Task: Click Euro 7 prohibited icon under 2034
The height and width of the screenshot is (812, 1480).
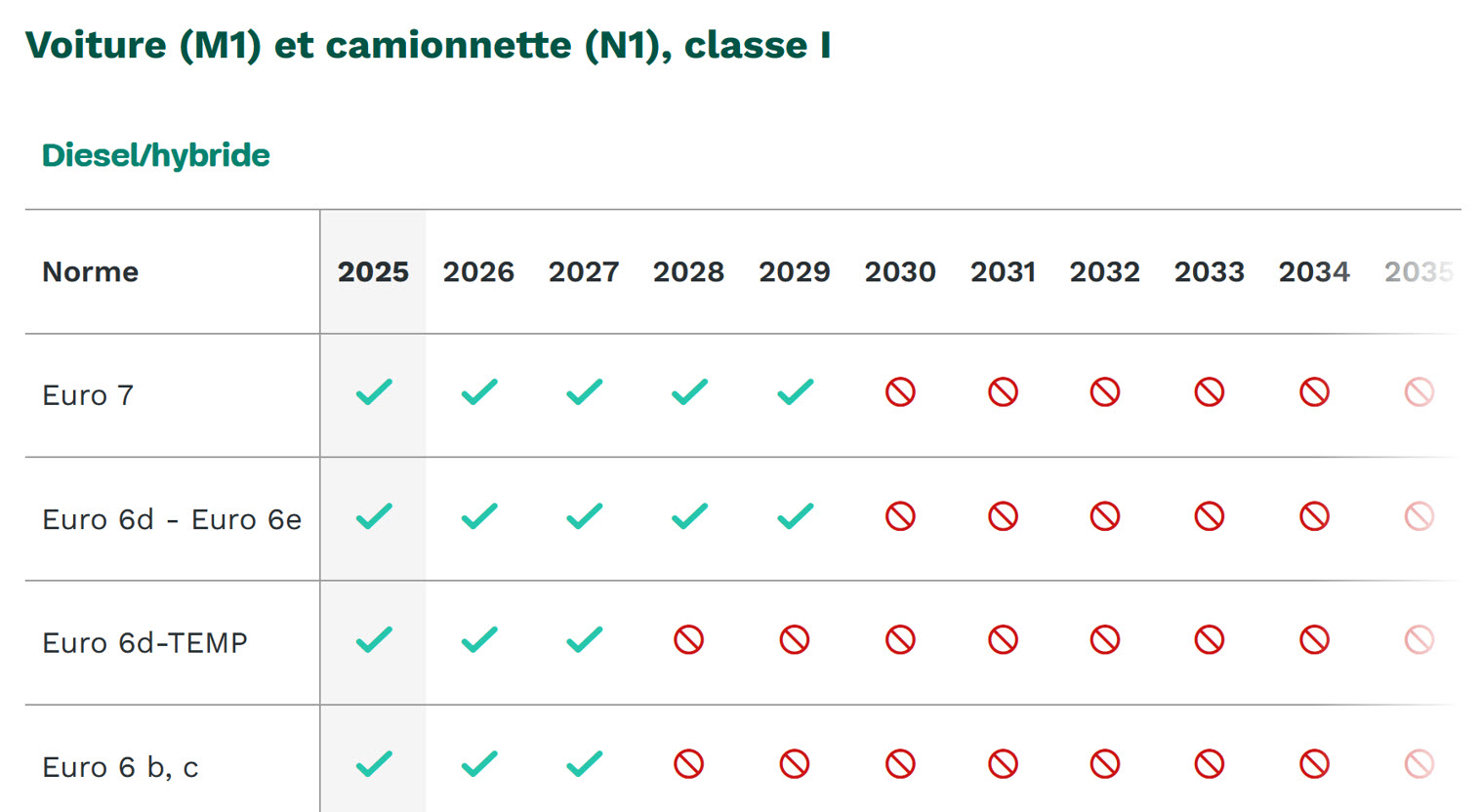Action: coord(1314,392)
